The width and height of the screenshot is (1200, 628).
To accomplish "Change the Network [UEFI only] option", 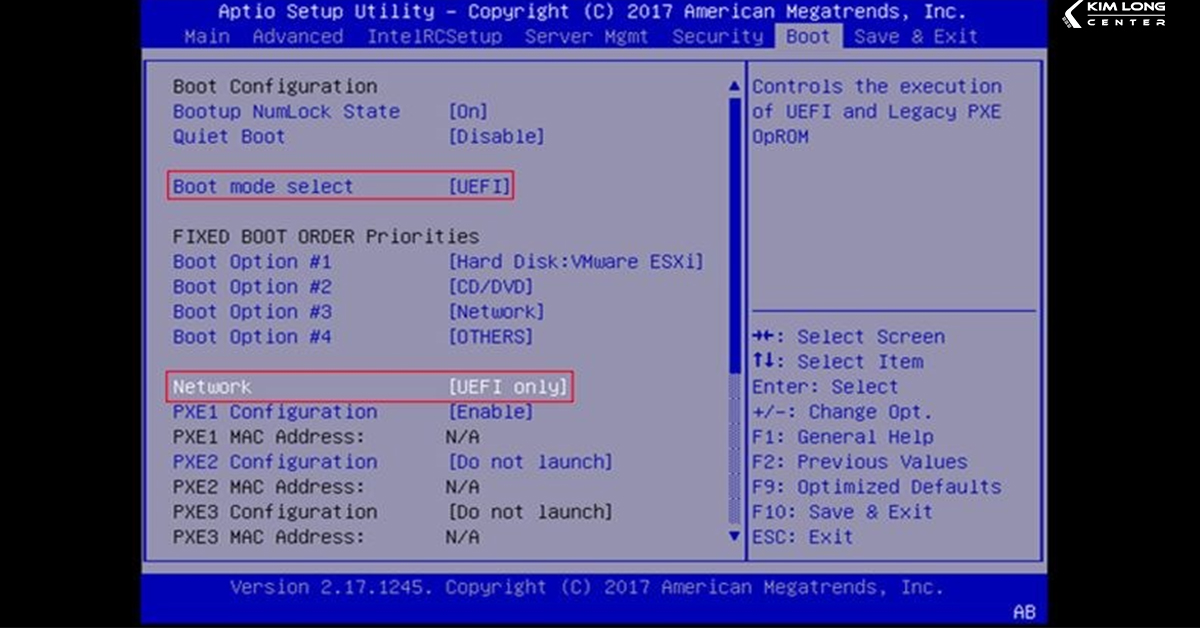I will coord(508,387).
